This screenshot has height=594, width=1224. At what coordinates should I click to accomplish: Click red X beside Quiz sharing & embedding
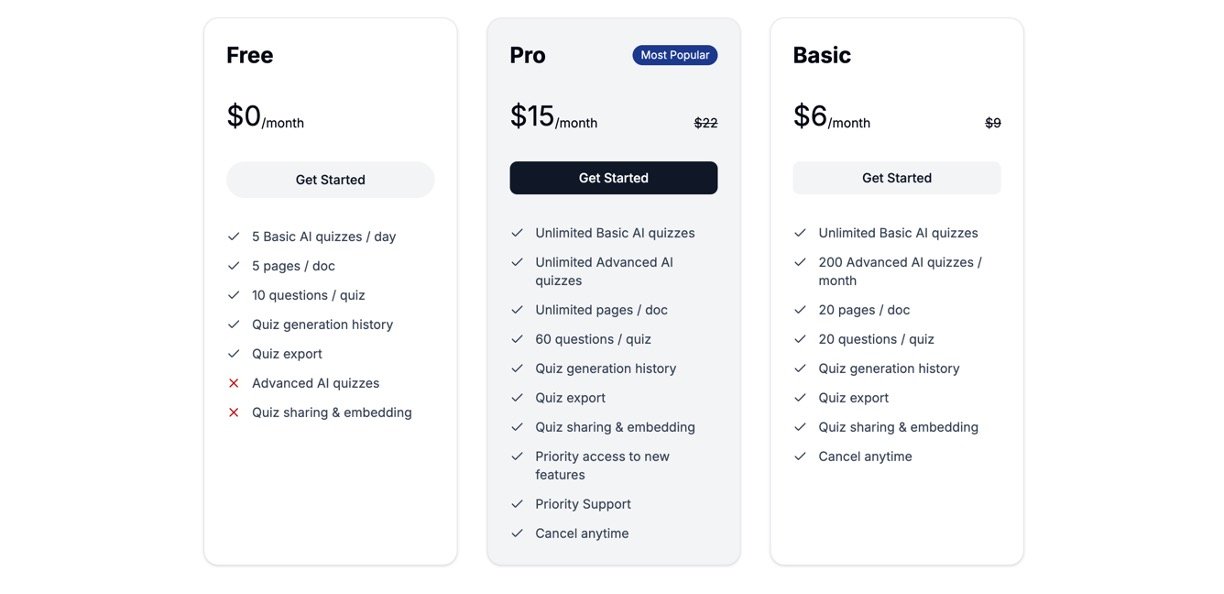tap(234, 412)
